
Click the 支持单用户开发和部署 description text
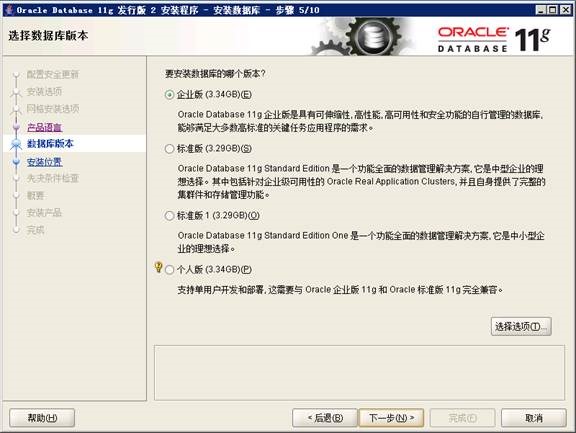pyautogui.click(x=340, y=290)
